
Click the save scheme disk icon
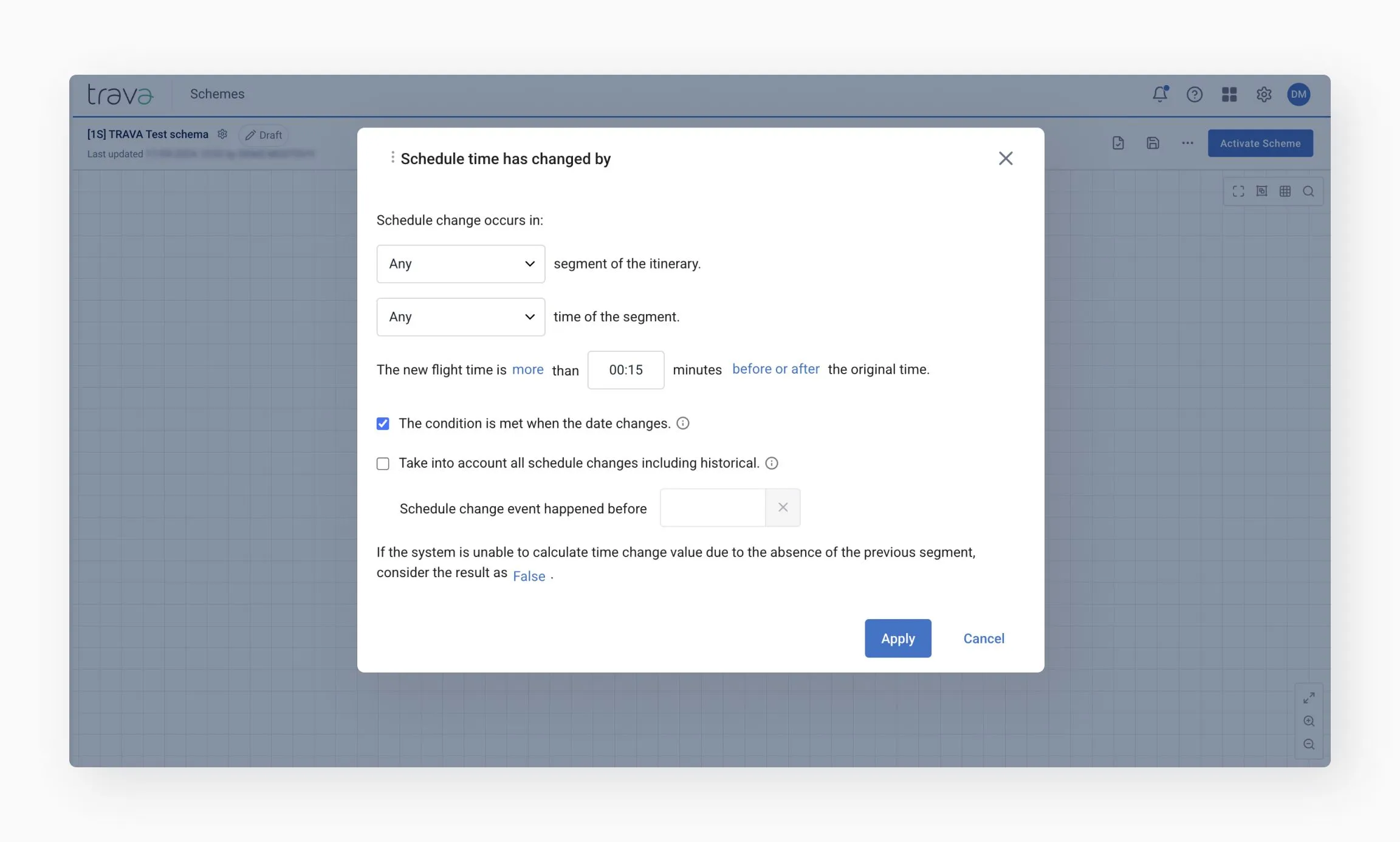pos(1153,143)
